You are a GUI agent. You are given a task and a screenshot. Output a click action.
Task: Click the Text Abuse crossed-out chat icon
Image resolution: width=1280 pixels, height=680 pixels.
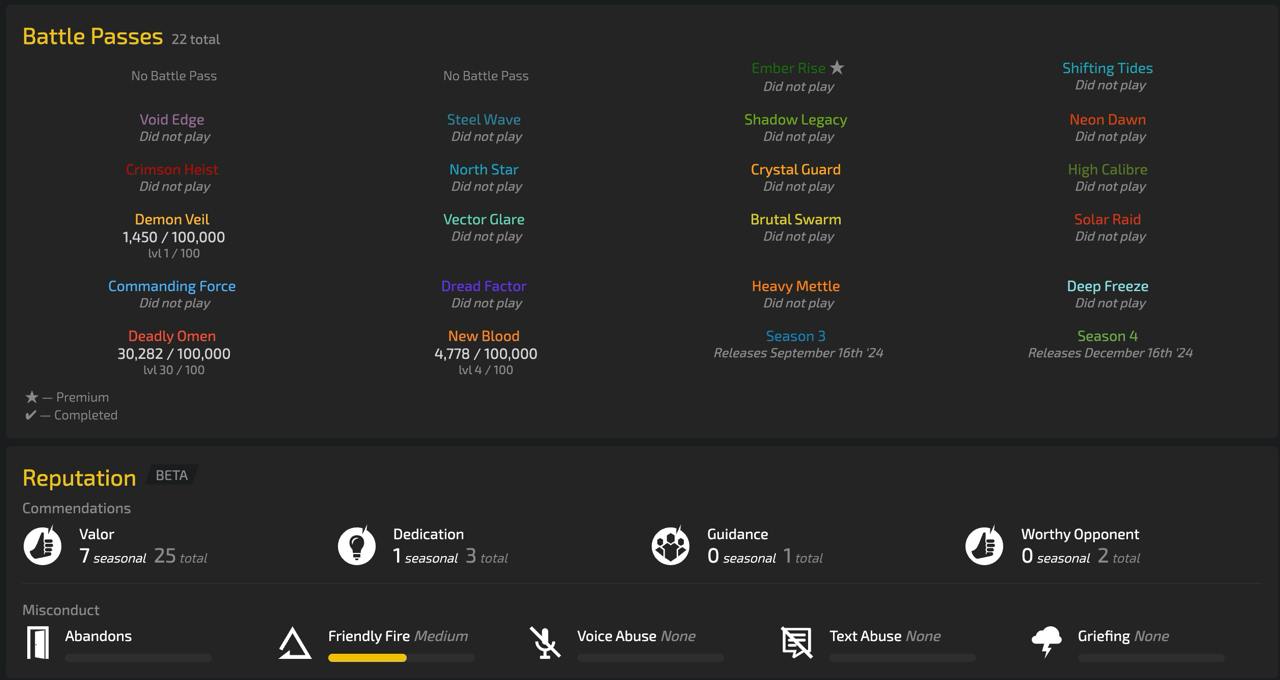(x=796, y=643)
